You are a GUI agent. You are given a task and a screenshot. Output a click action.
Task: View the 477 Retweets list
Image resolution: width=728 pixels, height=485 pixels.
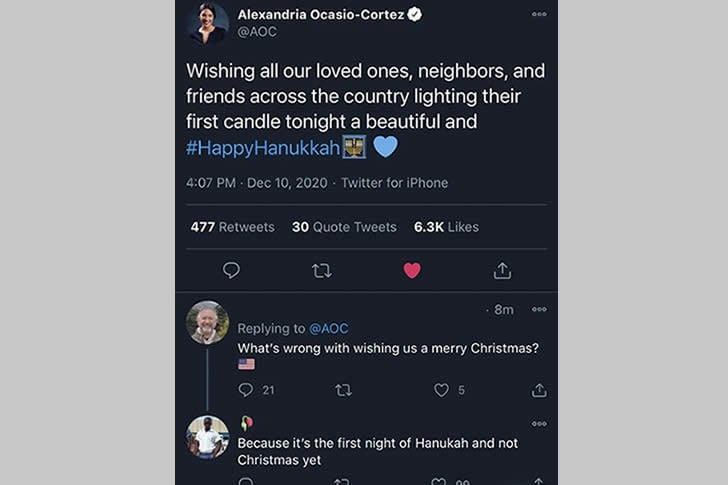pos(232,227)
